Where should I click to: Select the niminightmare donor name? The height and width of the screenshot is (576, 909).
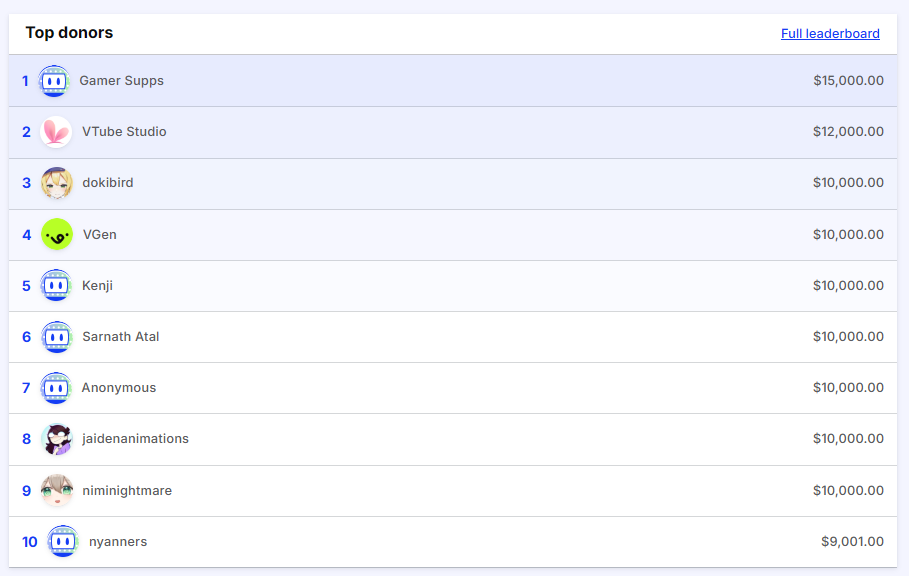click(x=127, y=490)
